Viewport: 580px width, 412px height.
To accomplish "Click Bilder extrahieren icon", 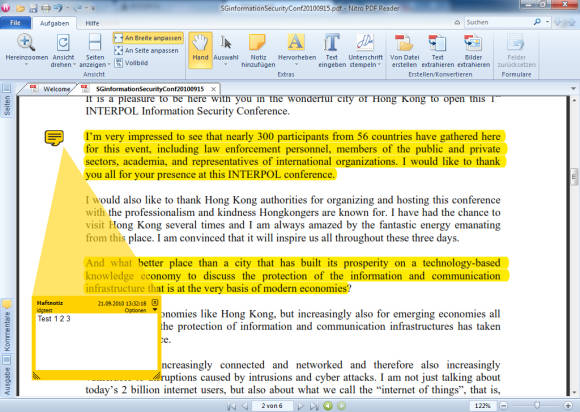I will (x=473, y=43).
